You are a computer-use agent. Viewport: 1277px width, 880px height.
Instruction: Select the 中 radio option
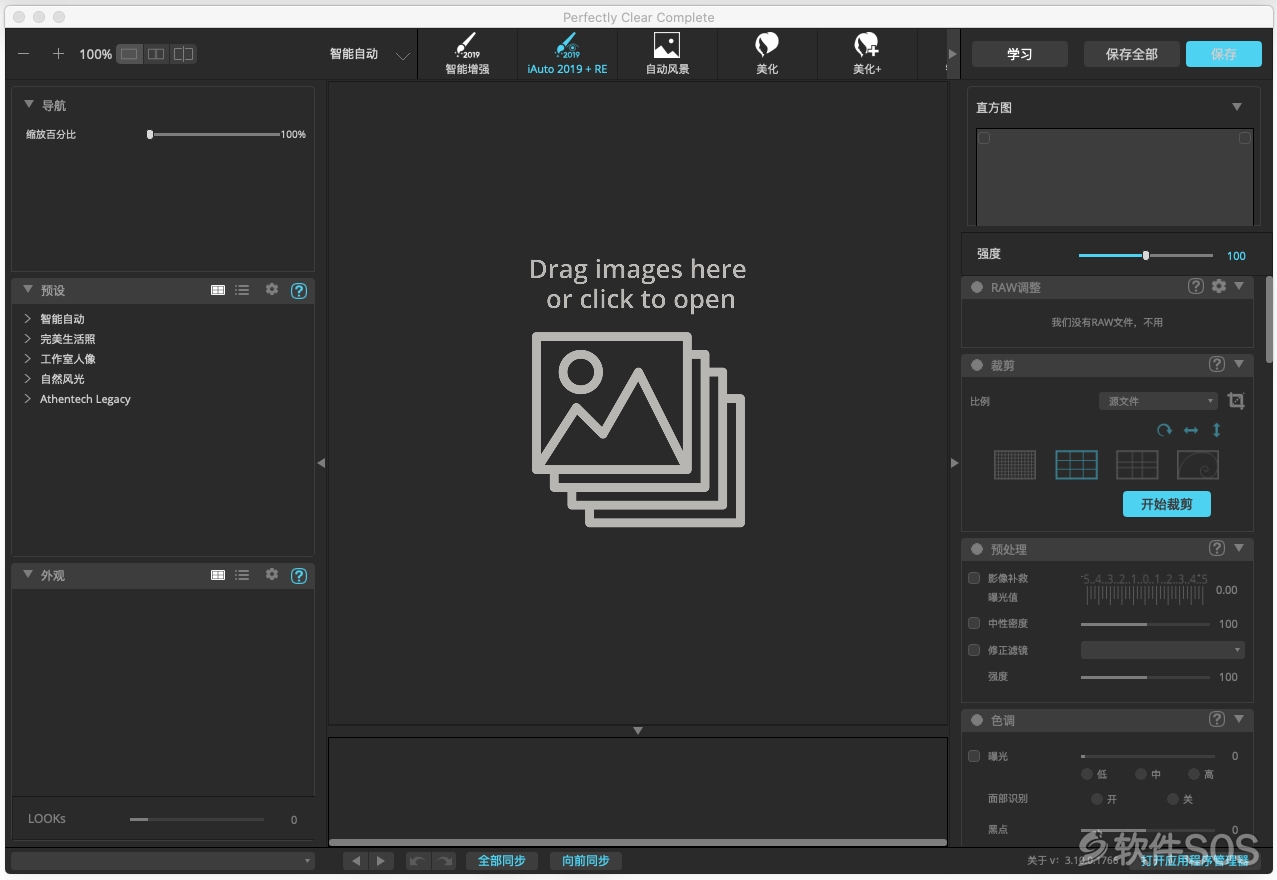tap(1141, 774)
